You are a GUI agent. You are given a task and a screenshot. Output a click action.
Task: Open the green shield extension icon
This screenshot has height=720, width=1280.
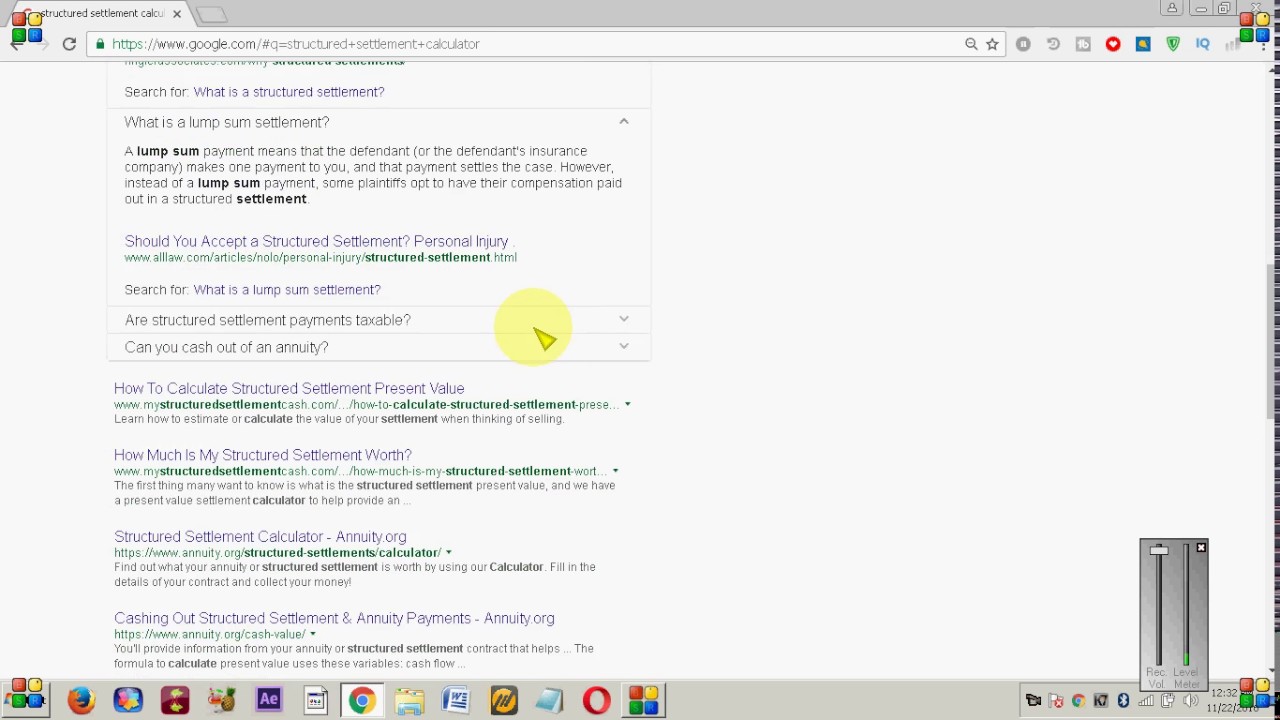point(1173,44)
